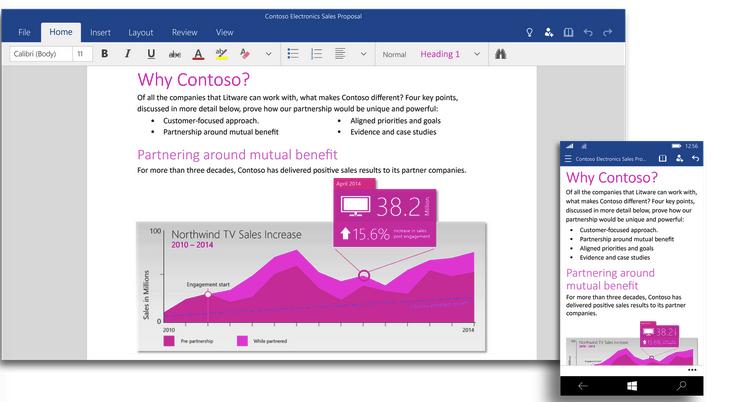Image resolution: width=730 pixels, height=402 pixels.
Task: Open Tell Me lightbulb helper
Action: click(x=529, y=32)
